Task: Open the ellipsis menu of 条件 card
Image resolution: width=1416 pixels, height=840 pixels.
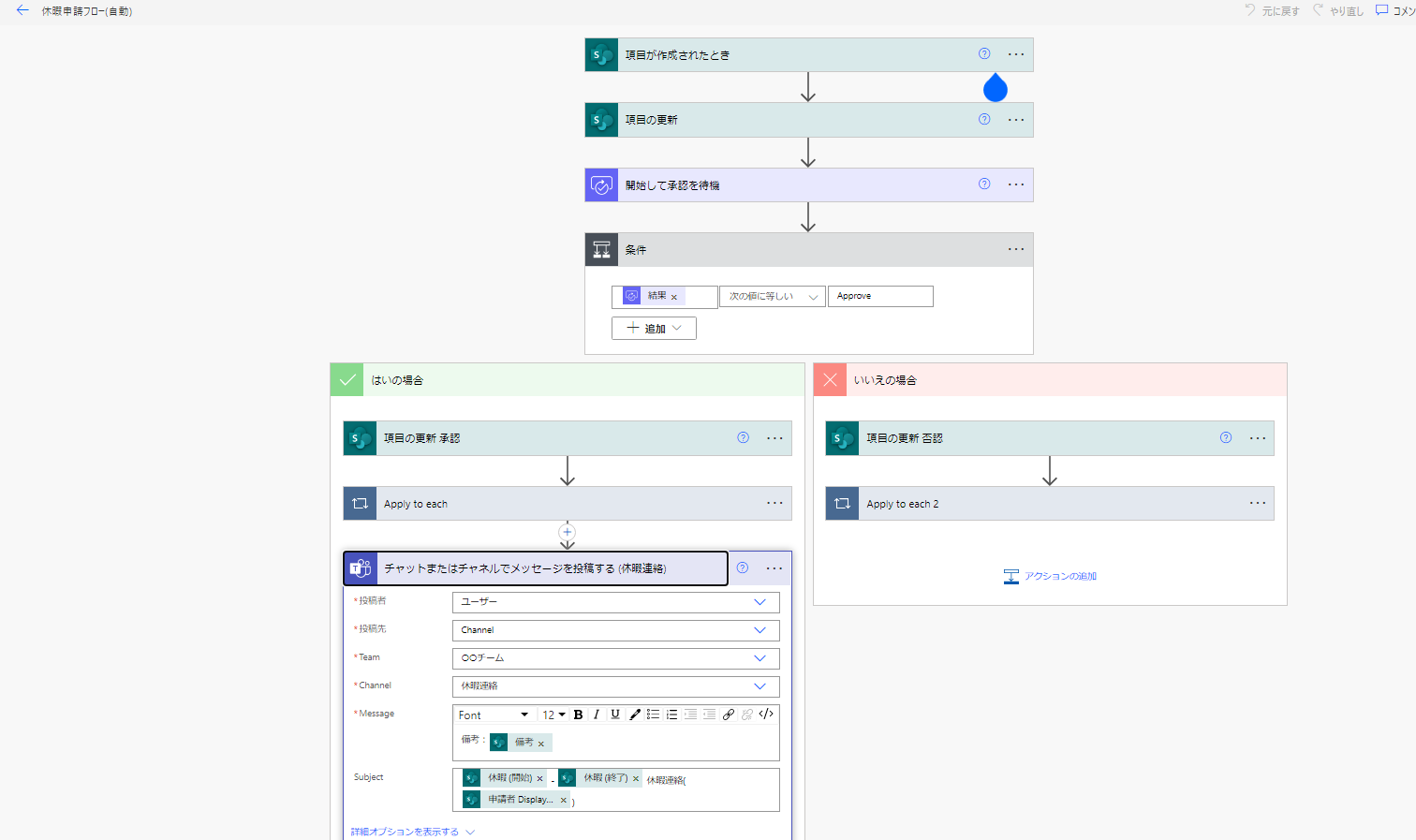Action: (x=1016, y=249)
